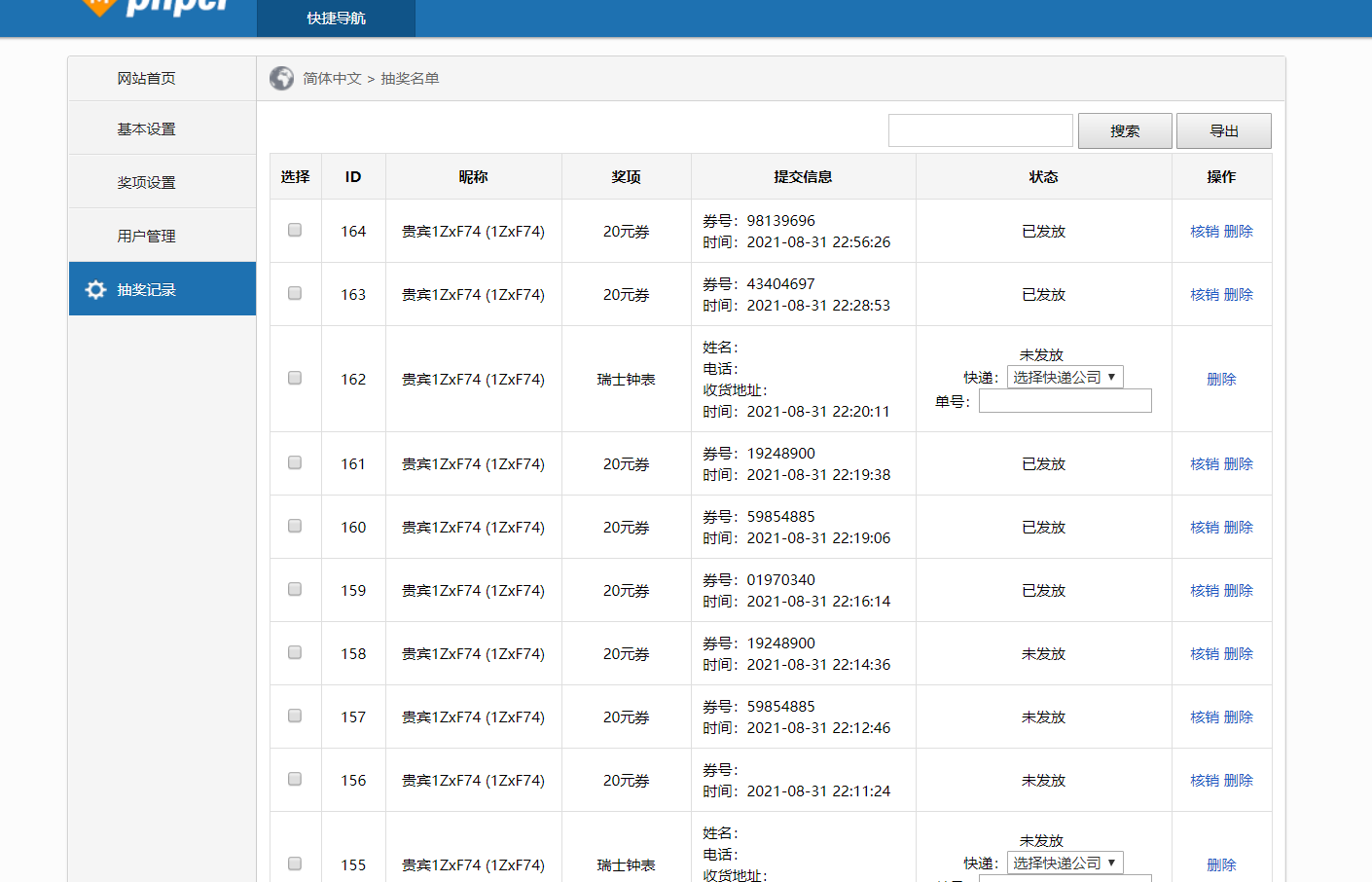1372x882 pixels.
Task: Go to 网站首页 in sidebar
Action: [x=162, y=79]
